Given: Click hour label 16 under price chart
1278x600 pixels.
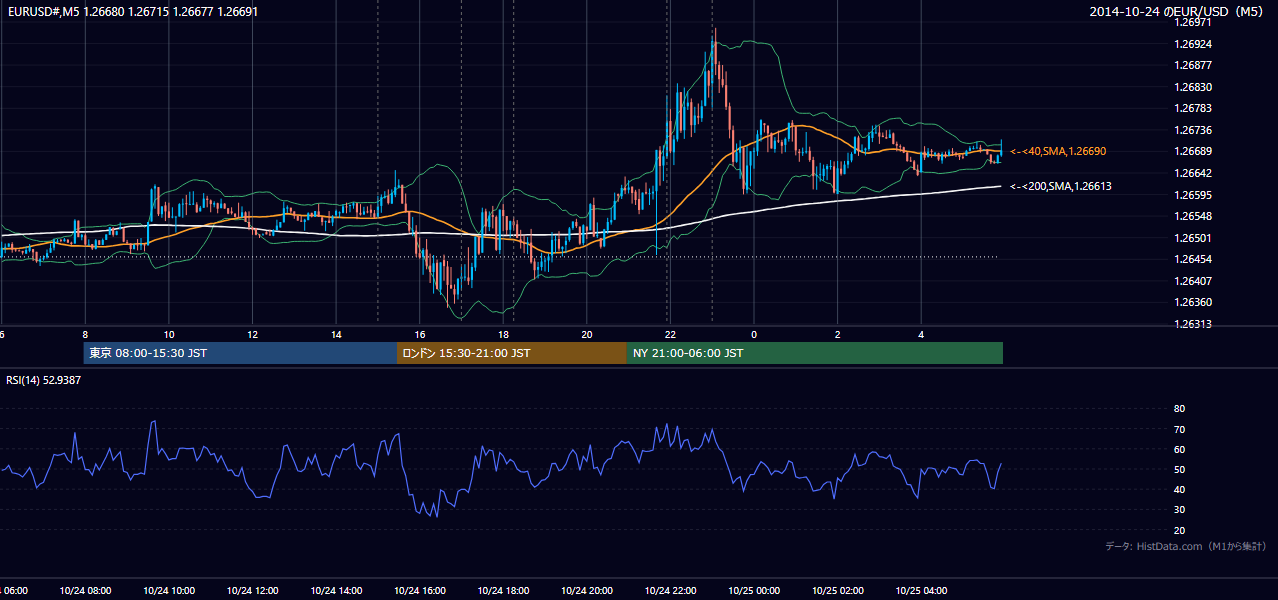Looking at the screenshot, I should click(420, 334).
